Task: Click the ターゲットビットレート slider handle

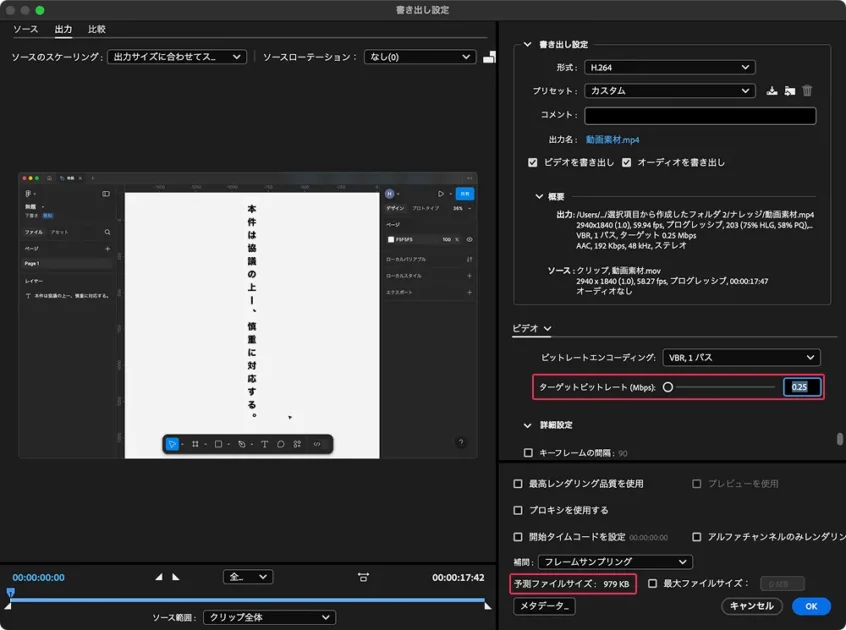Action: (x=667, y=387)
